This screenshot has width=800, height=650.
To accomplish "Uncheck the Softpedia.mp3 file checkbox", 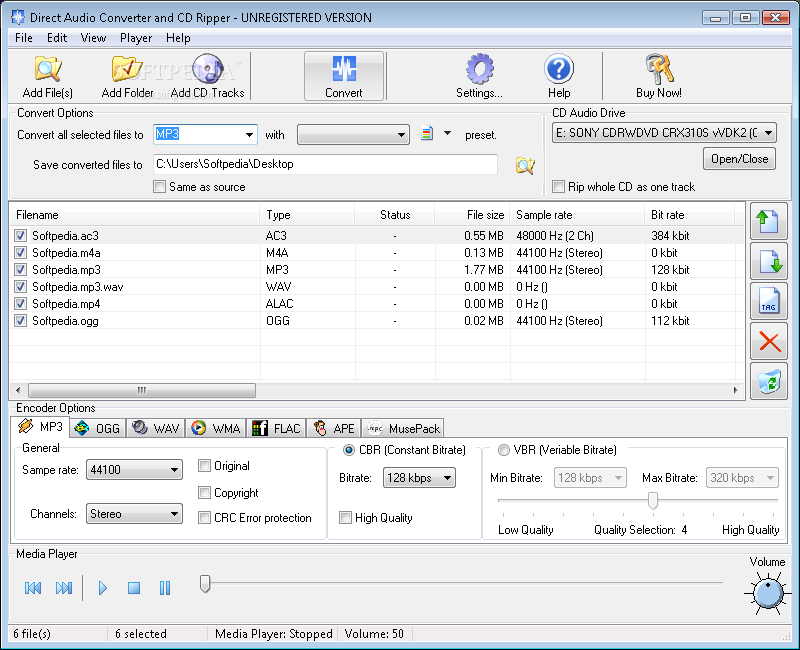I will (20, 269).
